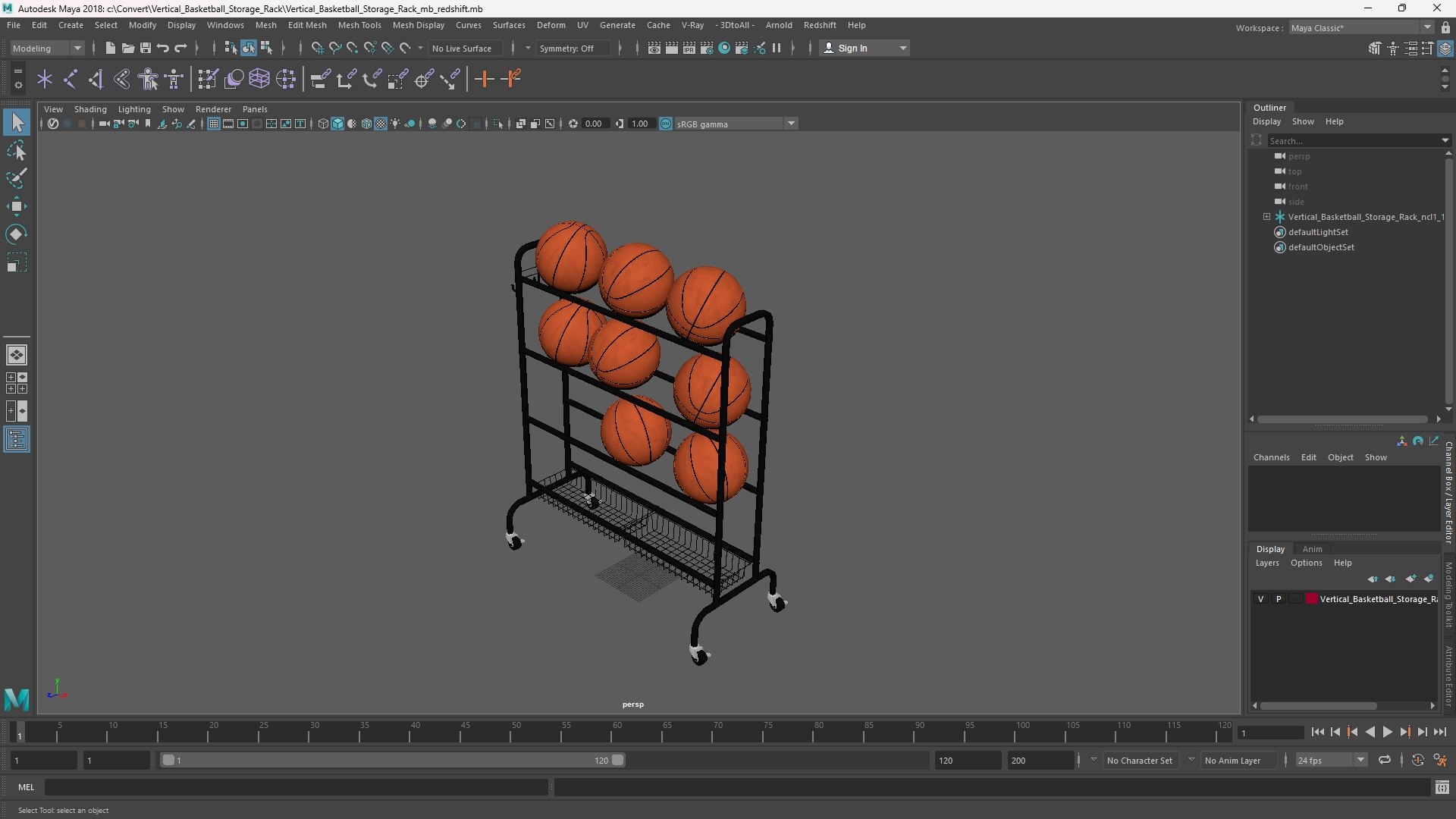Click the Play forwards button
This screenshot has height=819, width=1456.
1387,732
